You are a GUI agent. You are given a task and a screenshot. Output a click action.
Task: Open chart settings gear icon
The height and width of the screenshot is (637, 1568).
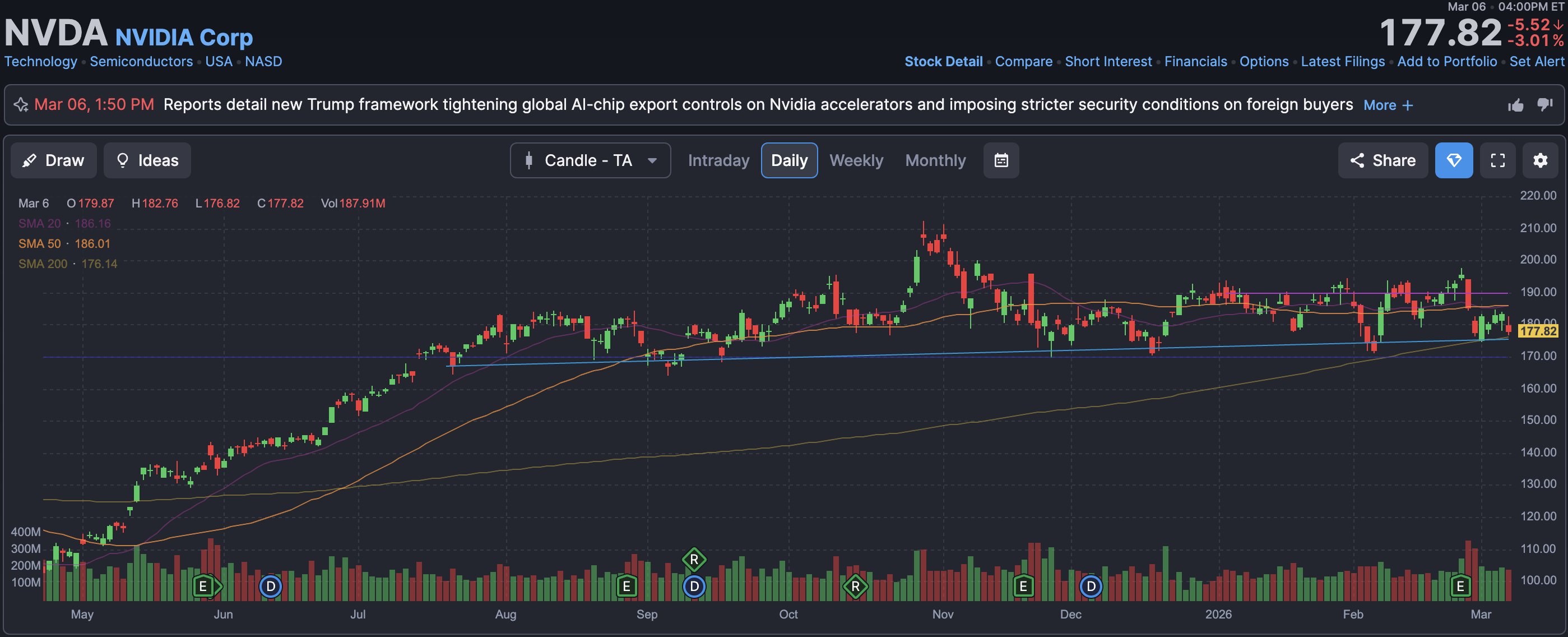[x=1540, y=160]
